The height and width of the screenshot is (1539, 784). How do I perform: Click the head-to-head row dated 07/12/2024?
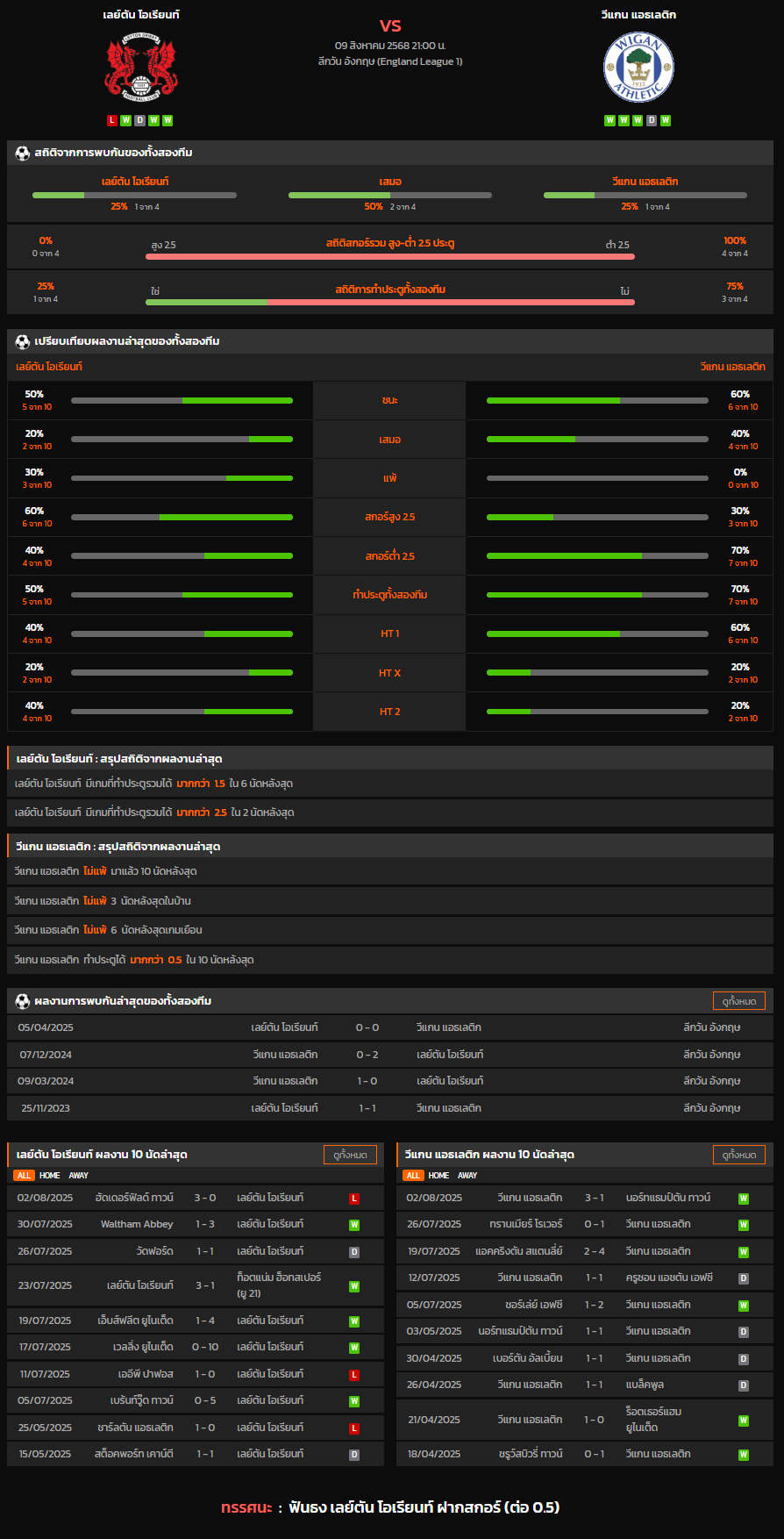click(x=390, y=1055)
